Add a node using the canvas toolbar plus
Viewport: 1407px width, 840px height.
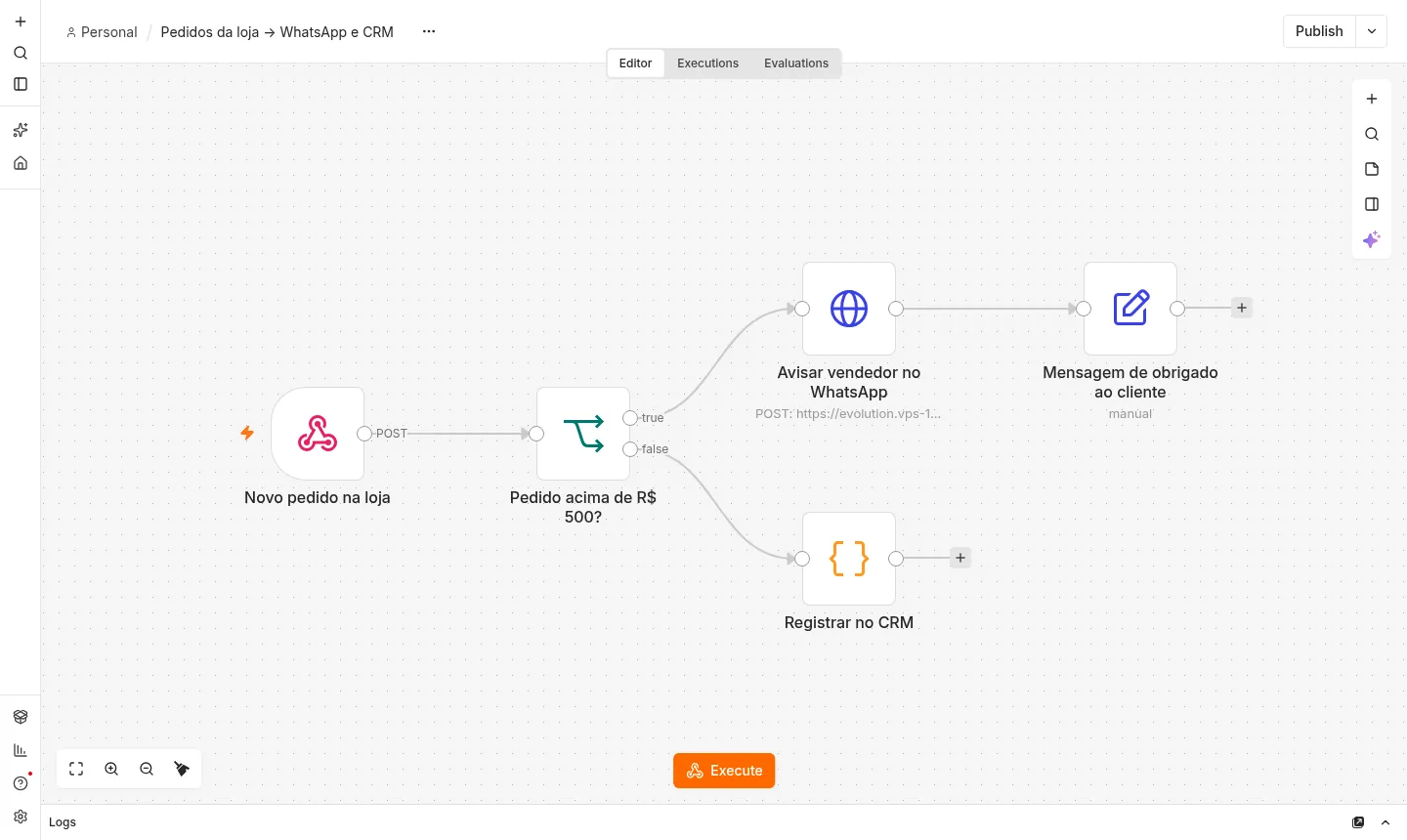click(x=1372, y=99)
